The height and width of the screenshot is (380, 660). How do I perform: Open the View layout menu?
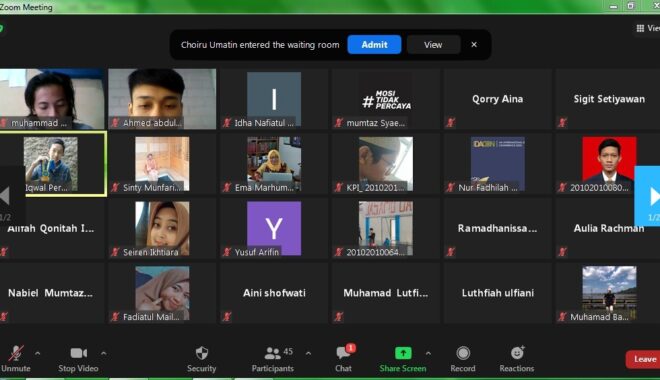point(648,28)
